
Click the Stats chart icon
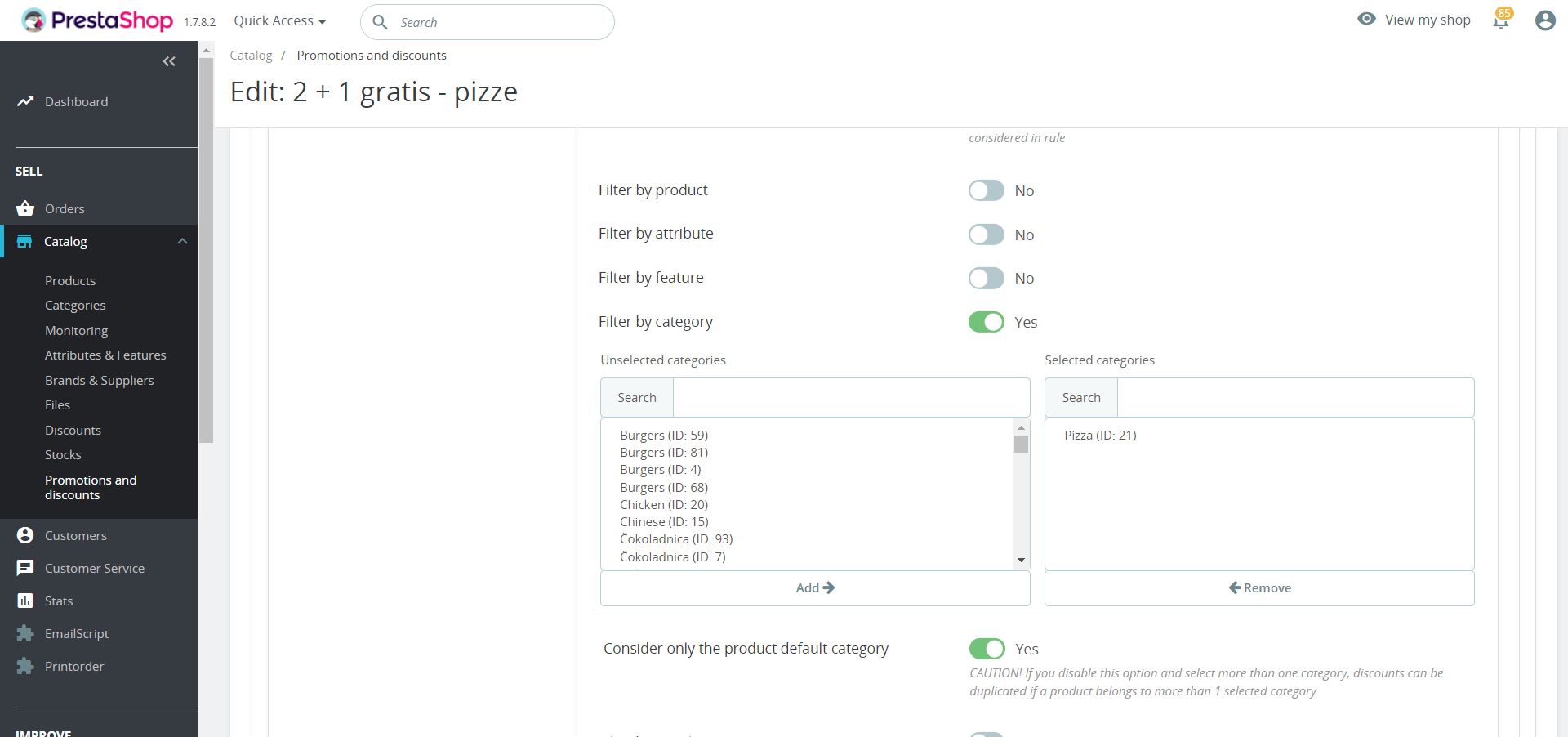[x=25, y=601]
